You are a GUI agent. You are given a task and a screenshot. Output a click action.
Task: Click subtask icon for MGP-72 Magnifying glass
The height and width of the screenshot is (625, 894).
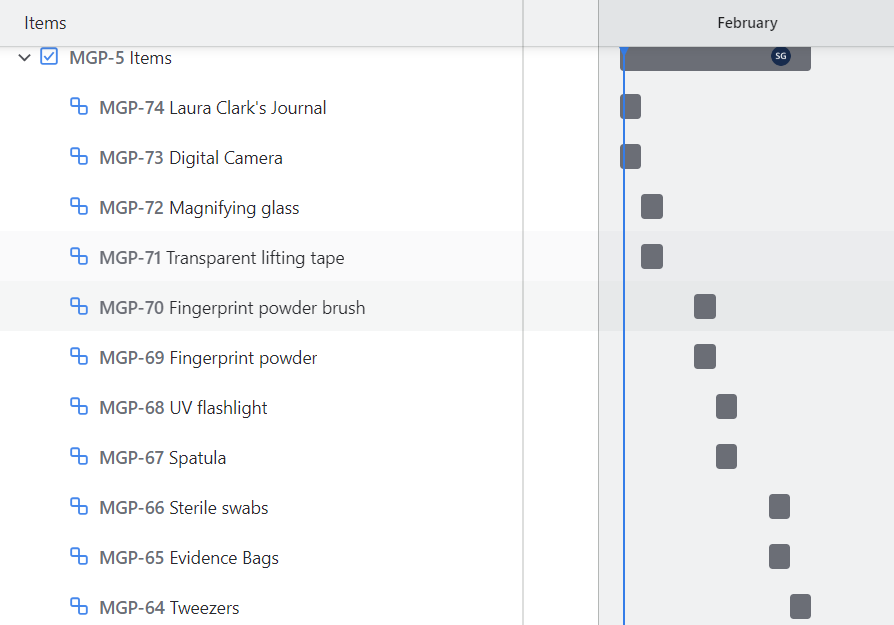pos(79,206)
